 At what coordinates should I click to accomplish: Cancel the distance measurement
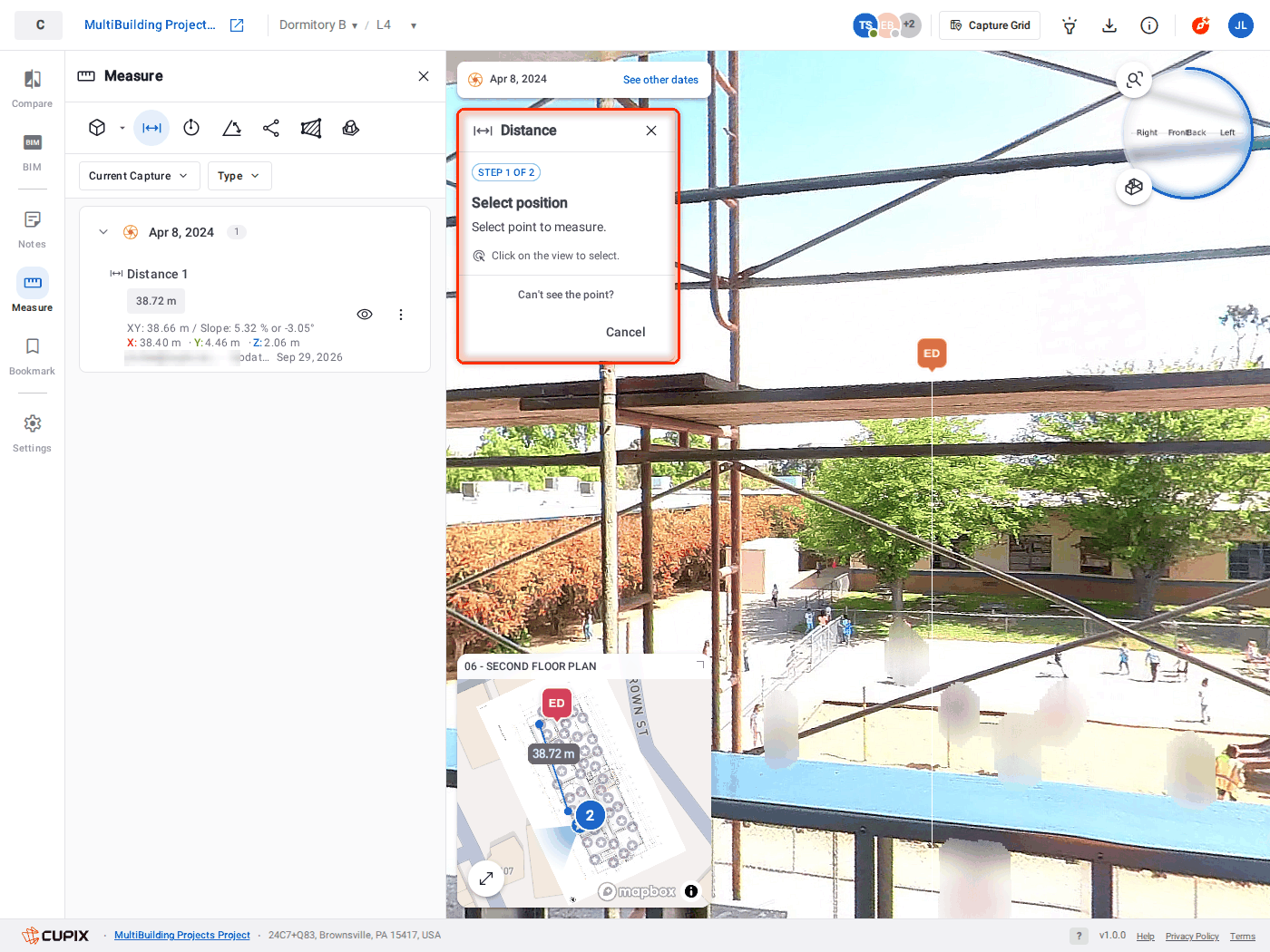click(626, 332)
